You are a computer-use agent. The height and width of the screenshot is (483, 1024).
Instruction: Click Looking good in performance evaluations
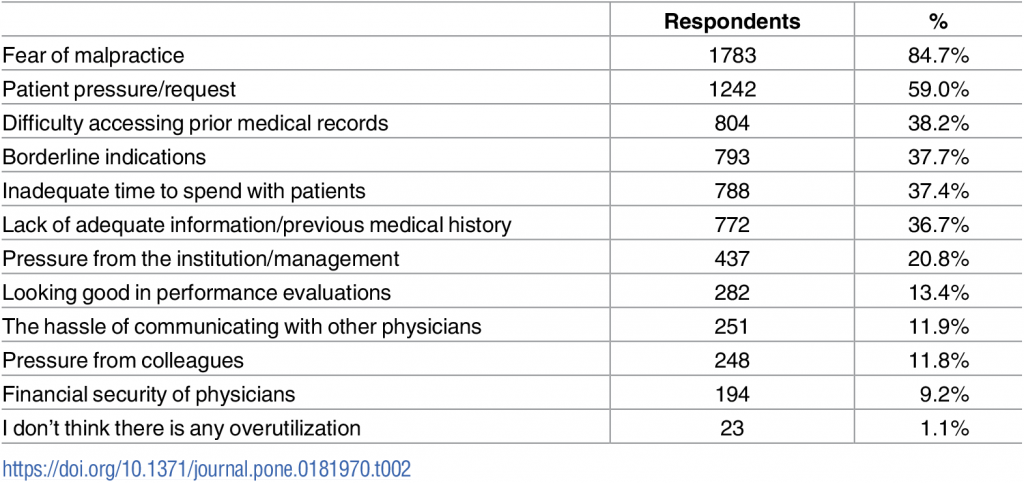tap(196, 293)
